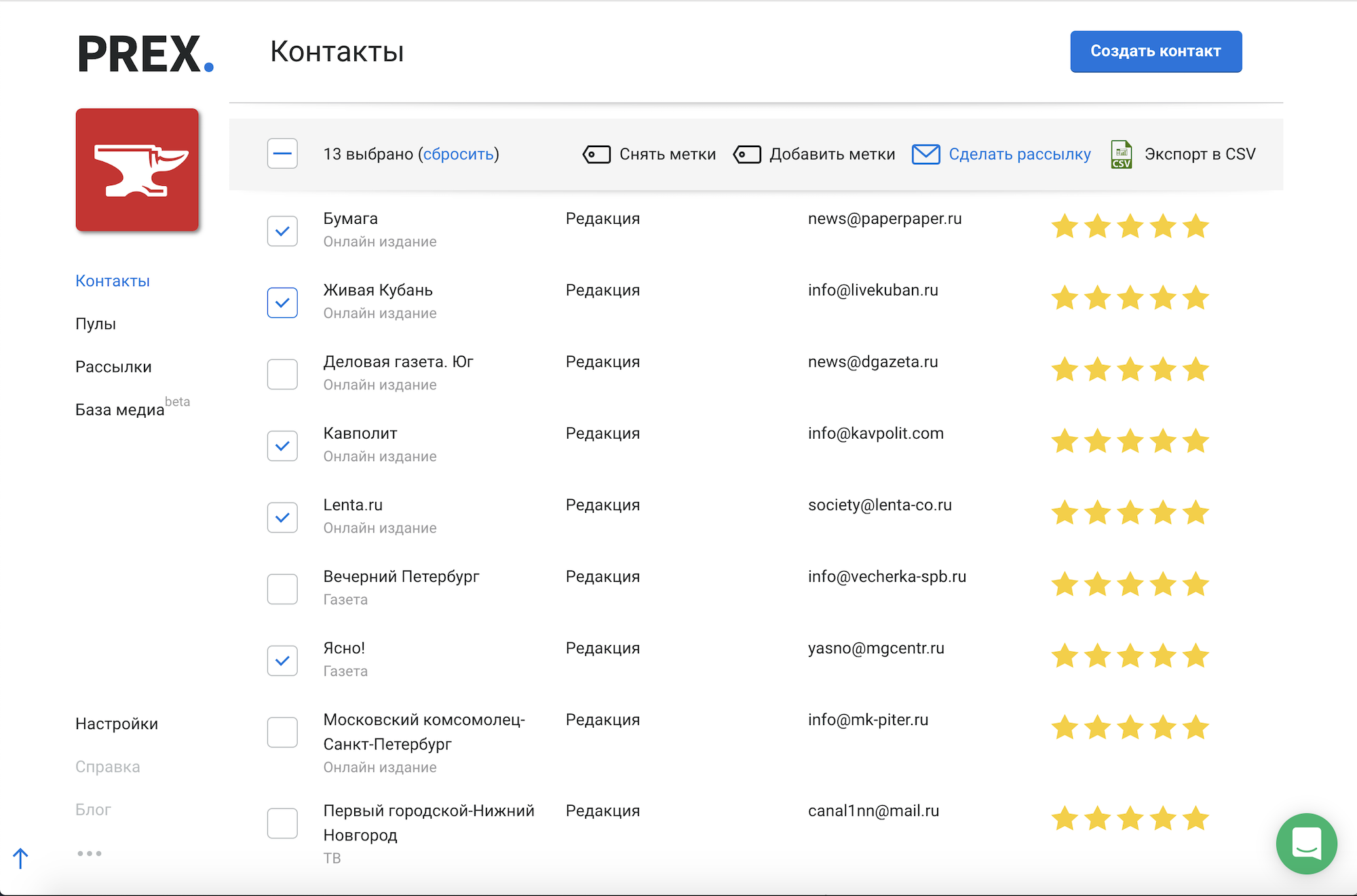Click the envelope icon for Сделать рассылку
The image size is (1357, 896).
click(925, 155)
